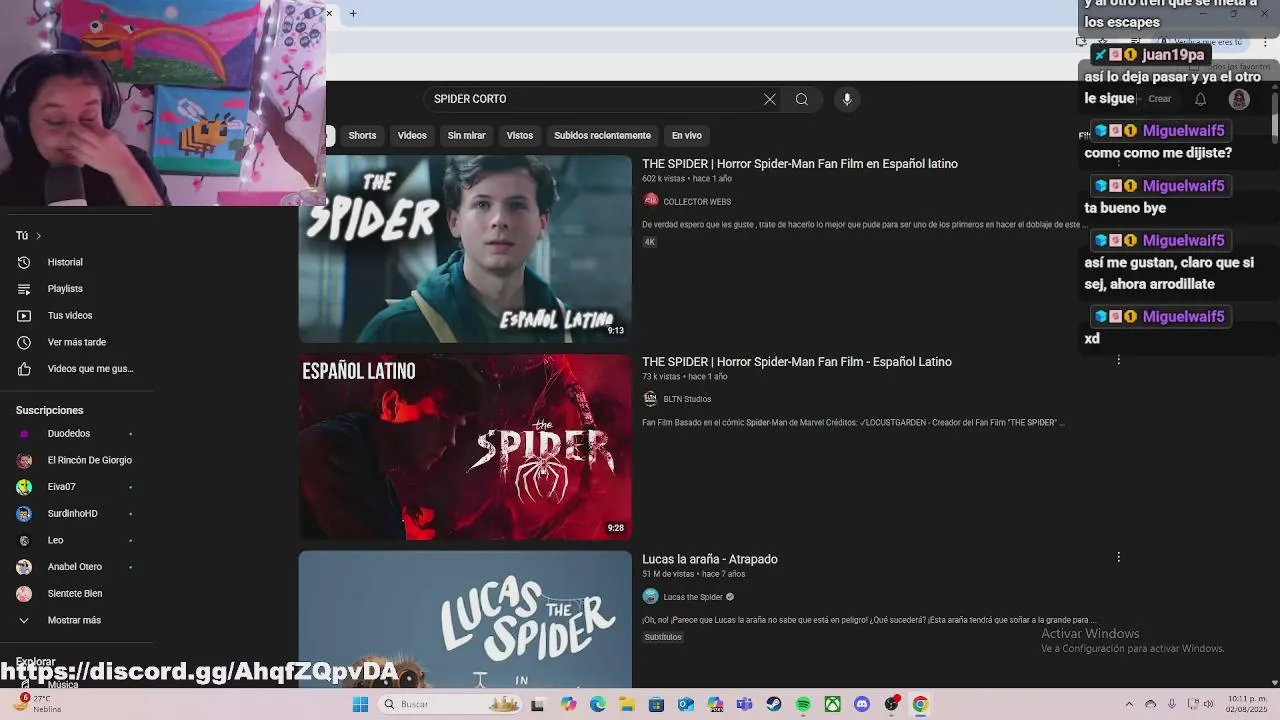Show hidden tray icons chevron
1280x720 pixels.
click(1129, 704)
